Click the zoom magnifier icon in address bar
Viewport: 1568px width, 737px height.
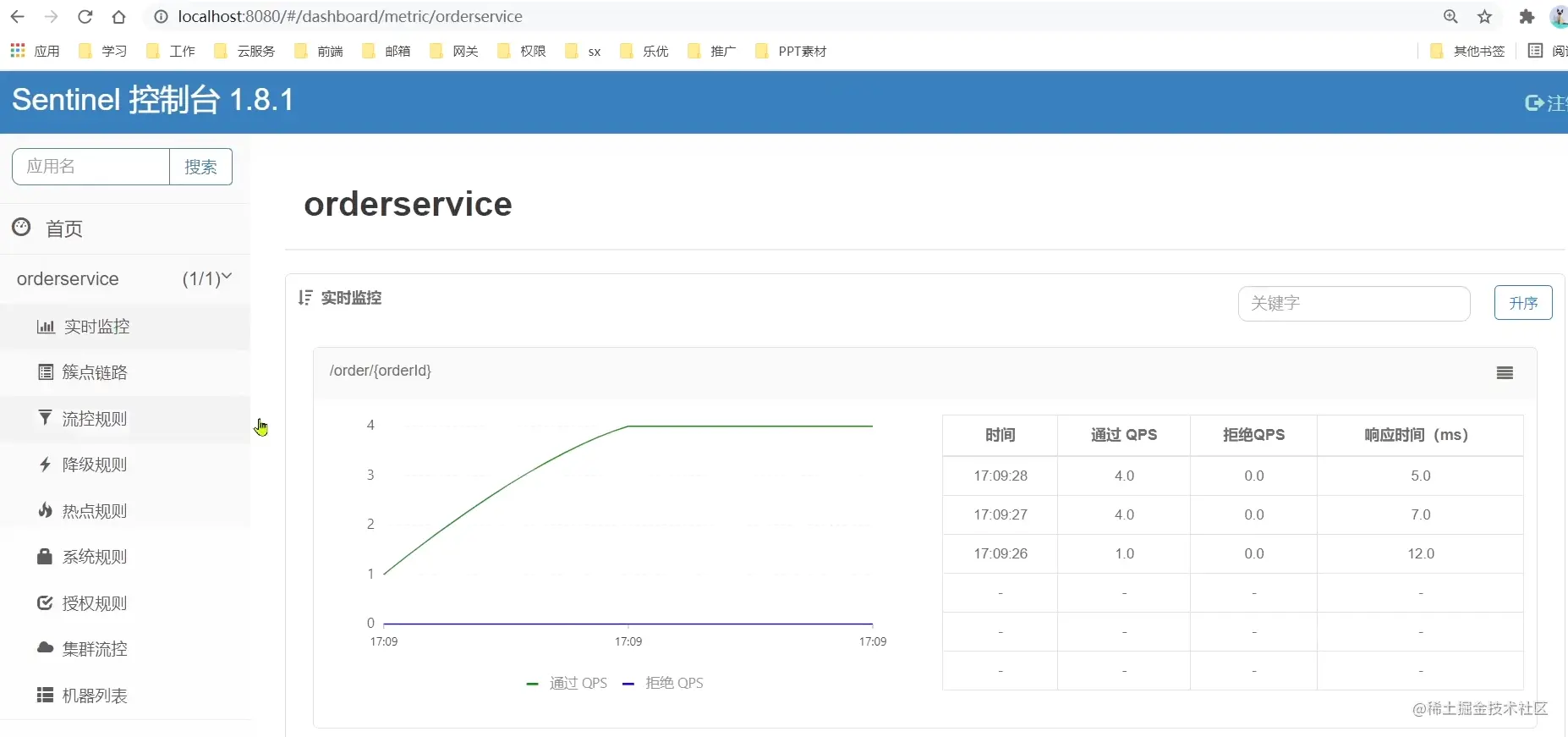click(x=1450, y=17)
